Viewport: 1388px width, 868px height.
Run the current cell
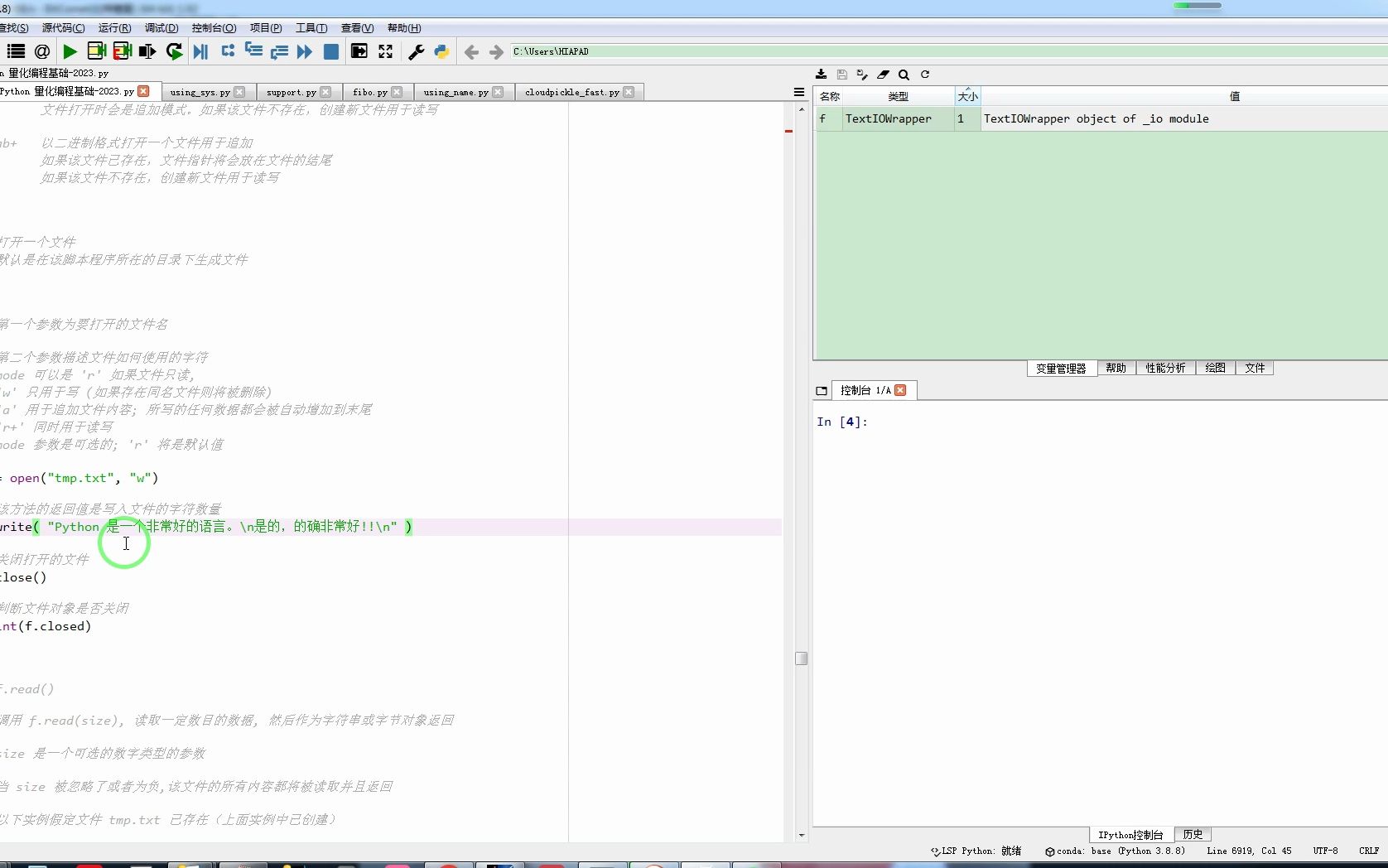[x=96, y=51]
